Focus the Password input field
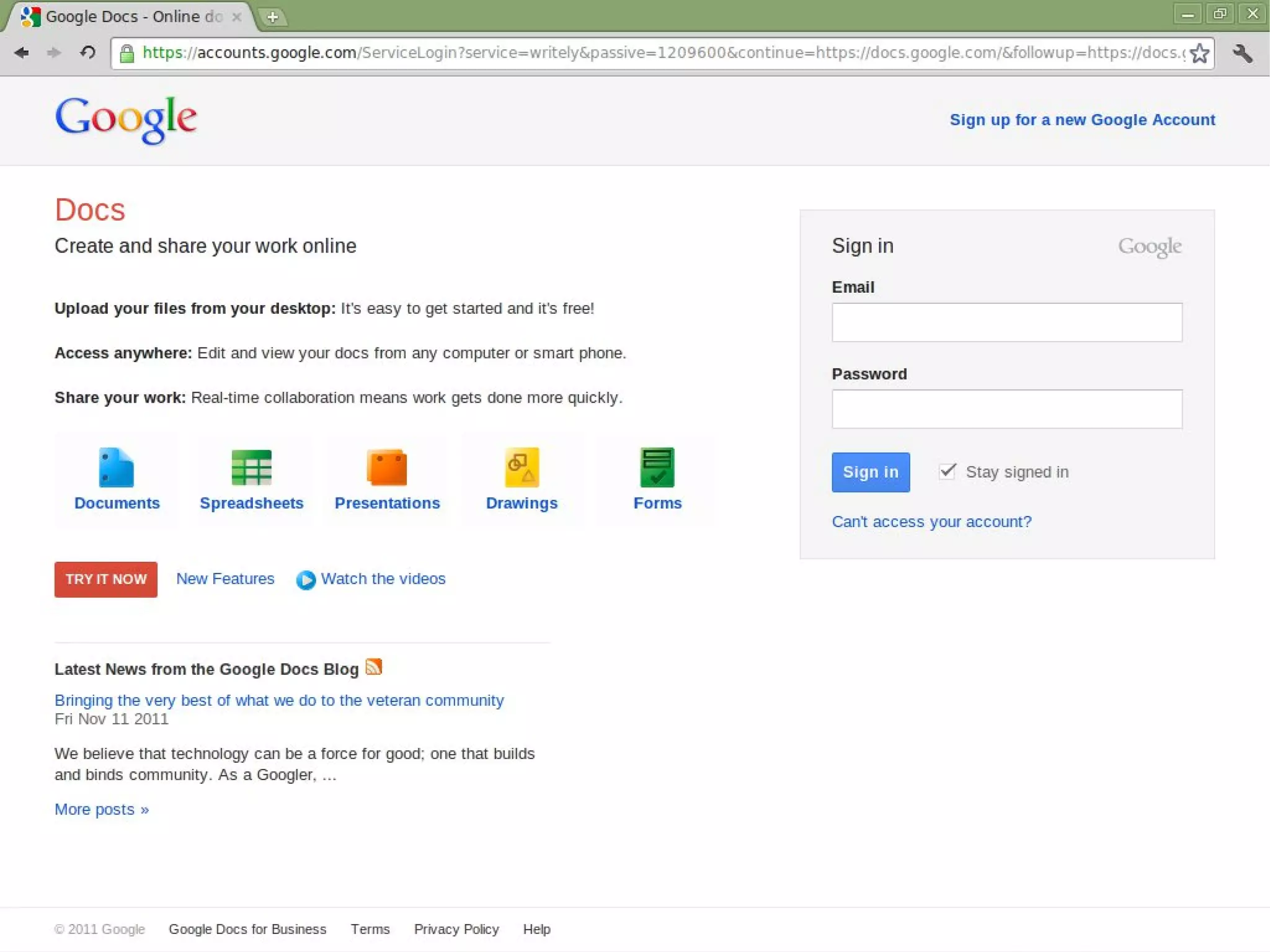 coord(1006,409)
